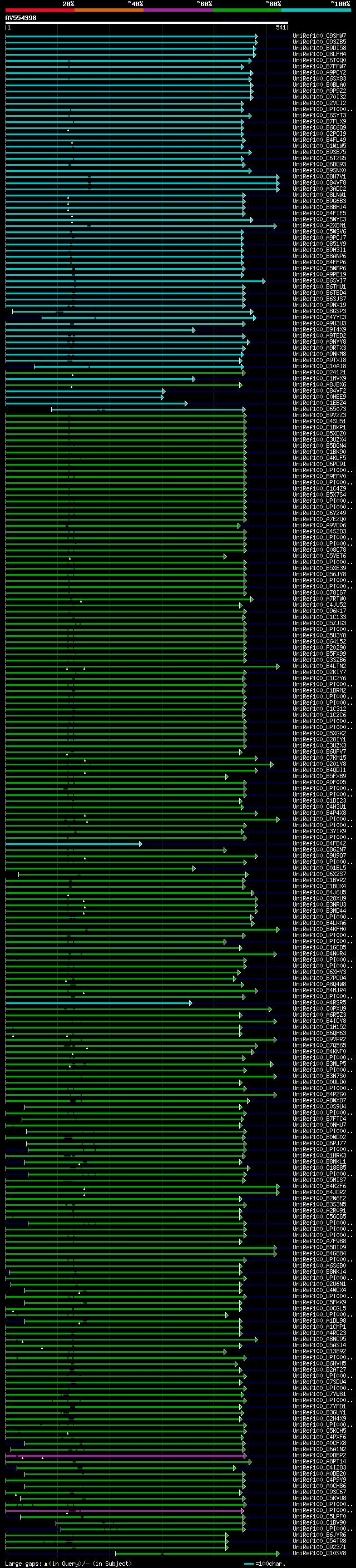This screenshot has height=1568, width=356.
Task: Select the UniRef100_B9DI58 label
Action: click(319, 48)
